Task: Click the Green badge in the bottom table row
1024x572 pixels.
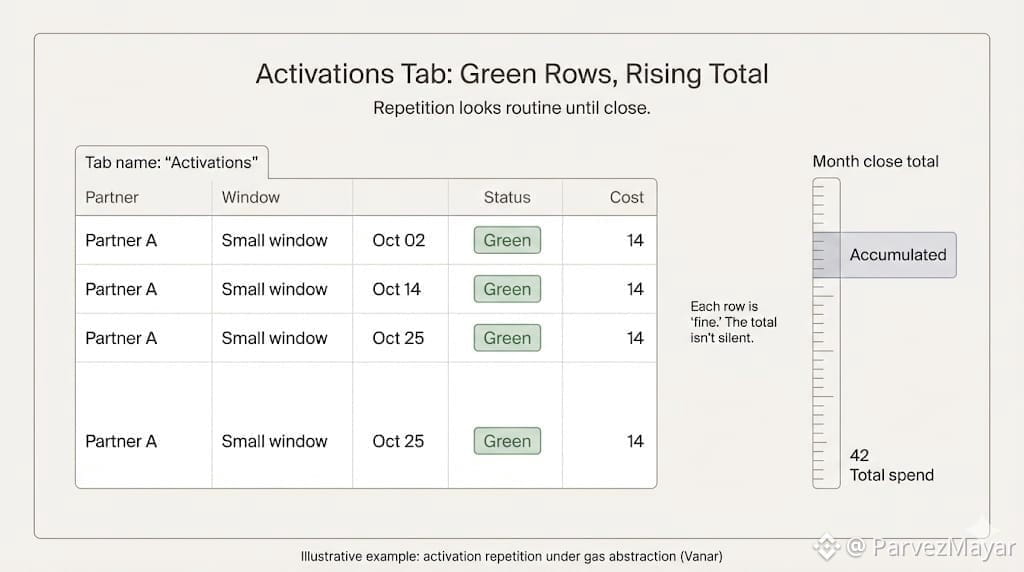Action: click(x=507, y=441)
